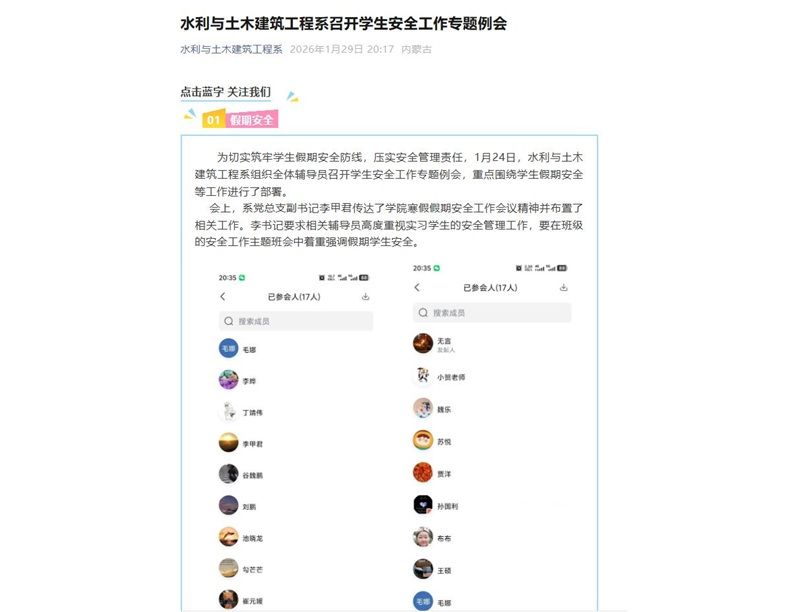This screenshot has height=612, width=800.
Task: Click the 已参会人(17人) title in the left list
Action: (294, 296)
